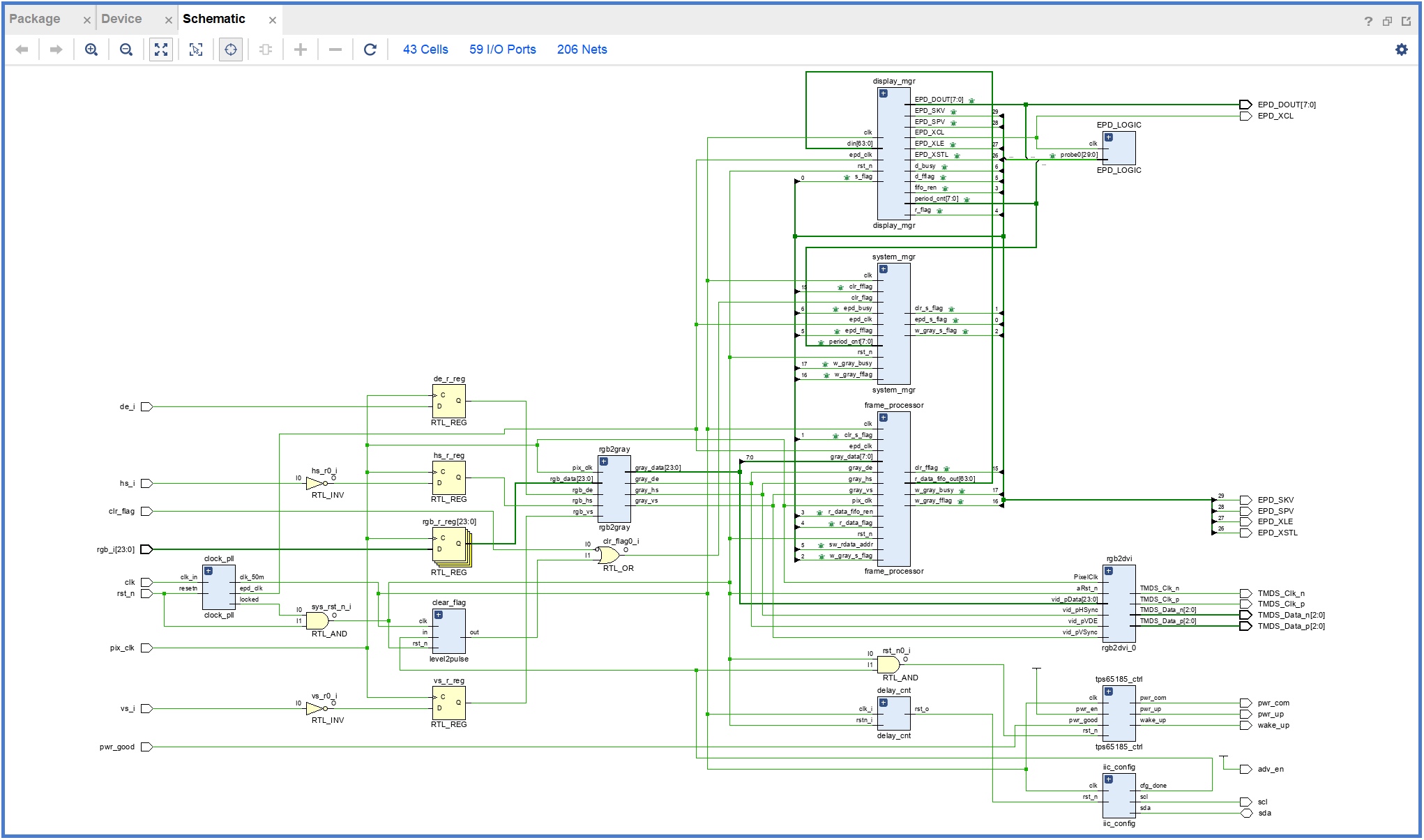Expand the display_mgr block plus
The height and width of the screenshot is (840, 1424).
(884, 93)
